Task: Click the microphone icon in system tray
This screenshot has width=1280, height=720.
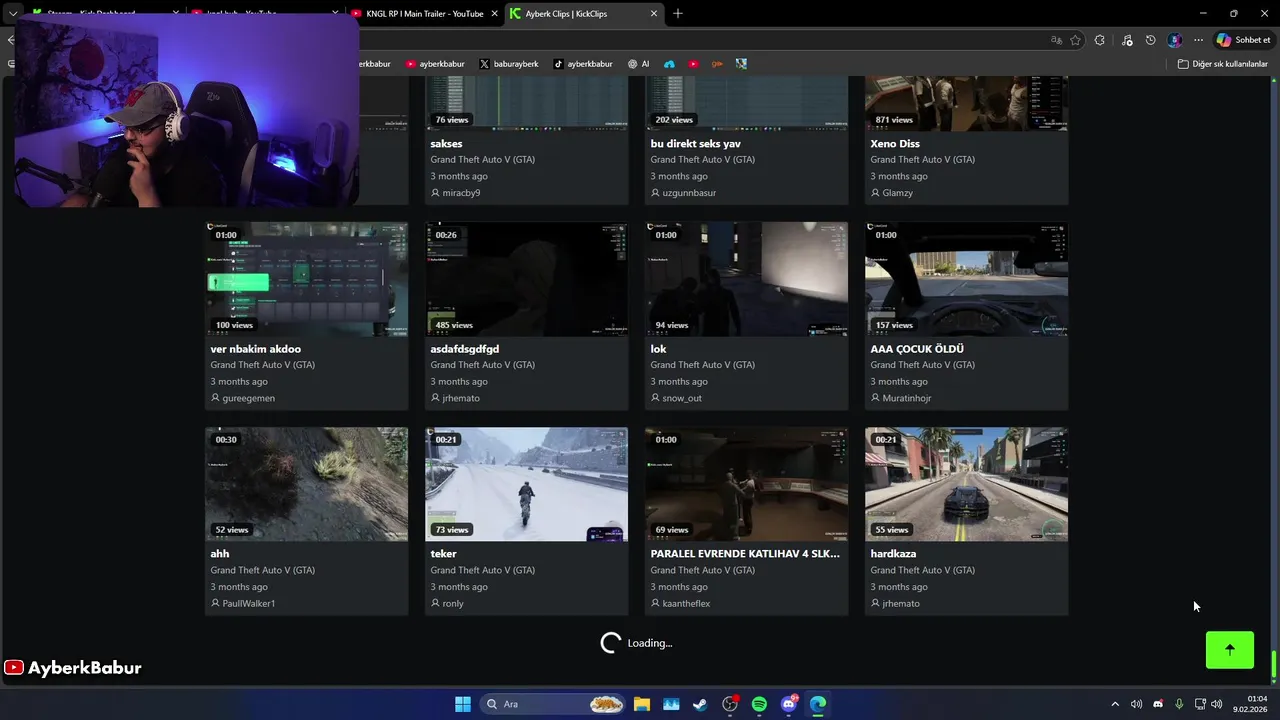Action: pos(1179,704)
